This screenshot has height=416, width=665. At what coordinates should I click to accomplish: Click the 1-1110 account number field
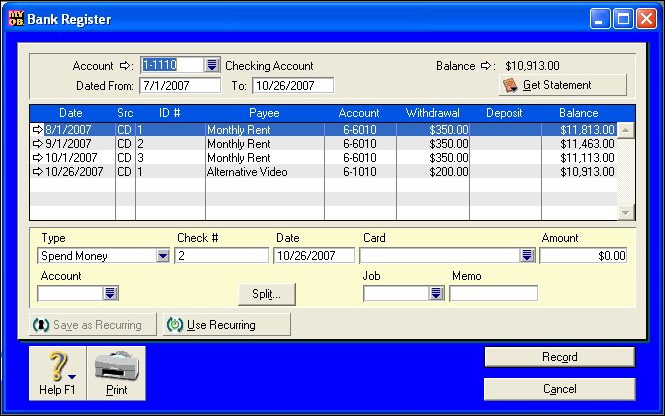point(172,65)
